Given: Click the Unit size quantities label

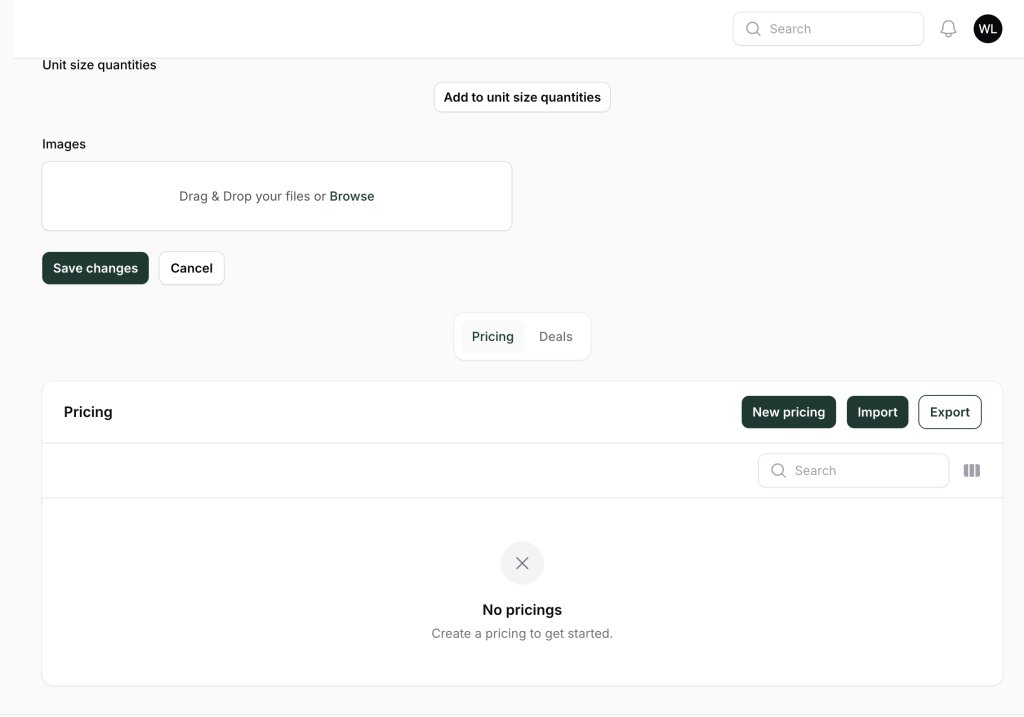Looking at the screenshot, I should [x=99, y=65].
